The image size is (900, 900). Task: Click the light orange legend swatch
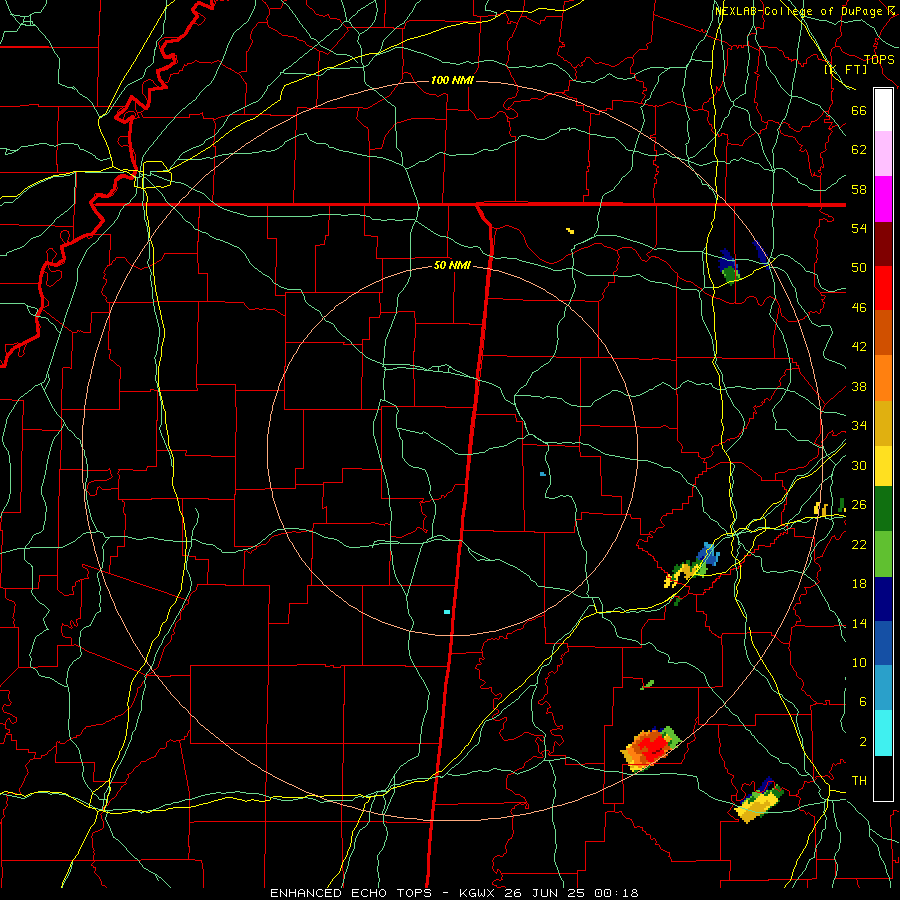coord(883,378)
